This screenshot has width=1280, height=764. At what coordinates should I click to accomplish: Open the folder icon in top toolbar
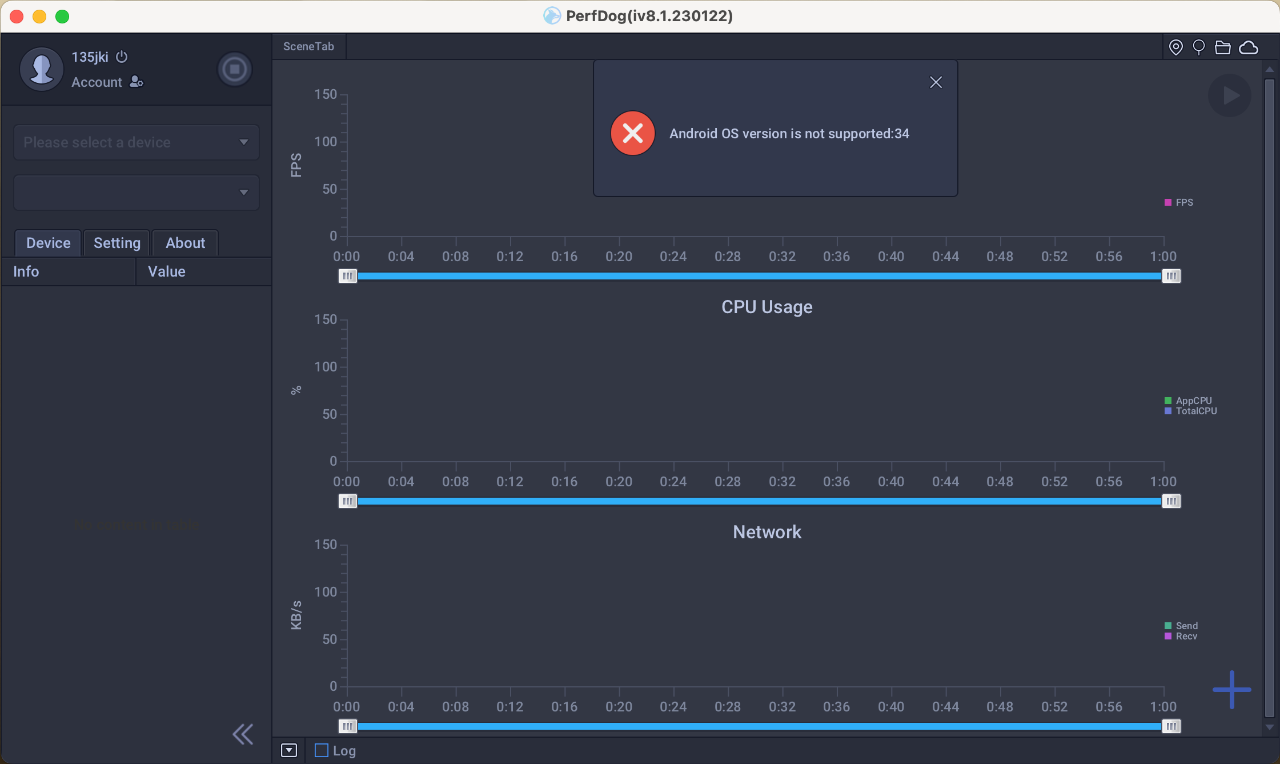click(x=1223, y=47)
